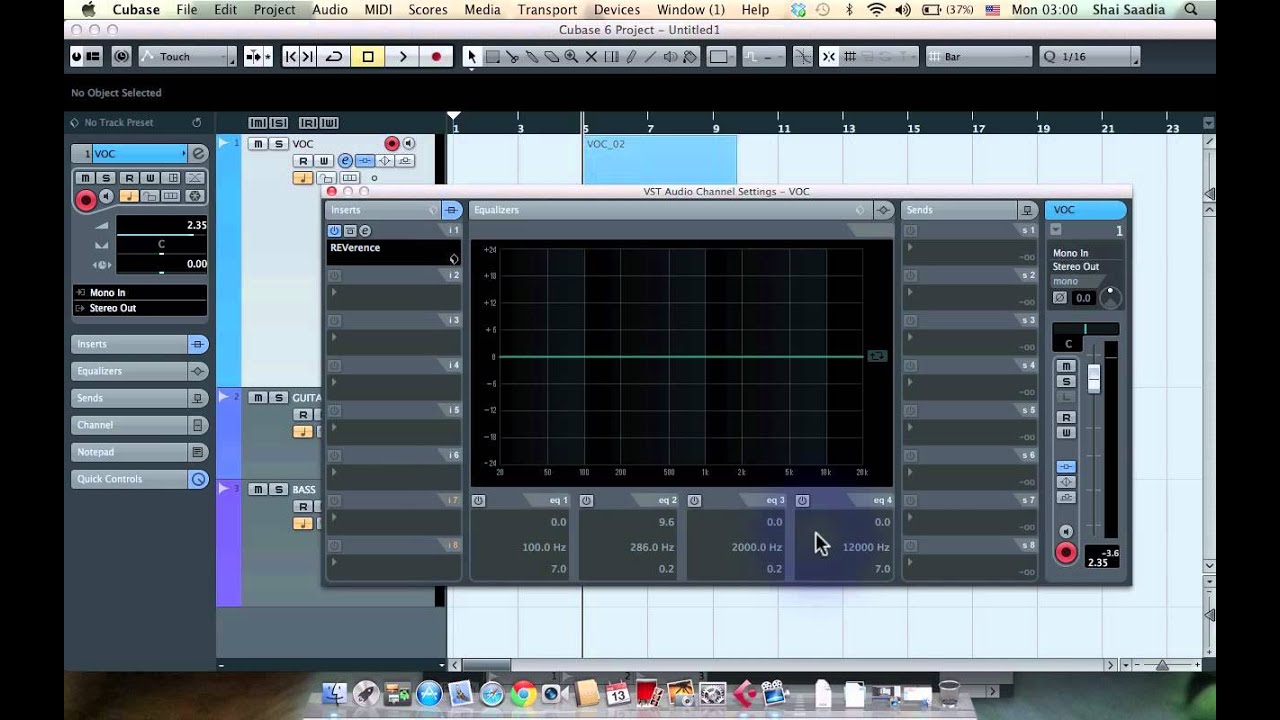Select the Range Selection tool
This screenshot has height=720, width=1280.
click(x=492, y=57)
